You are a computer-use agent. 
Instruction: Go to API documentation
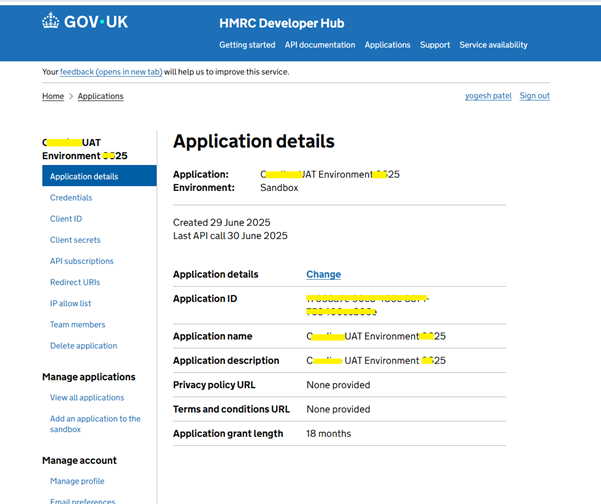[x=320, y=45]
